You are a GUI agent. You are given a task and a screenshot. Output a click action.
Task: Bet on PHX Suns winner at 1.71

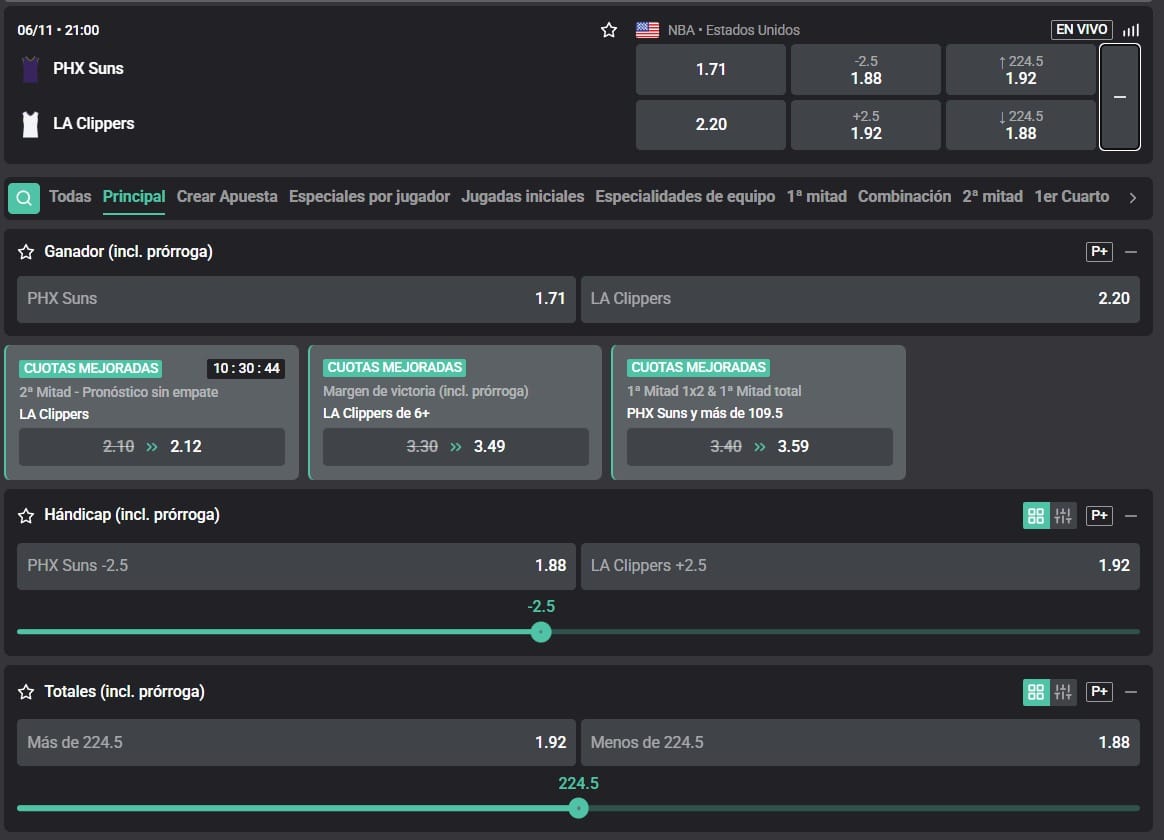point(296,299)
